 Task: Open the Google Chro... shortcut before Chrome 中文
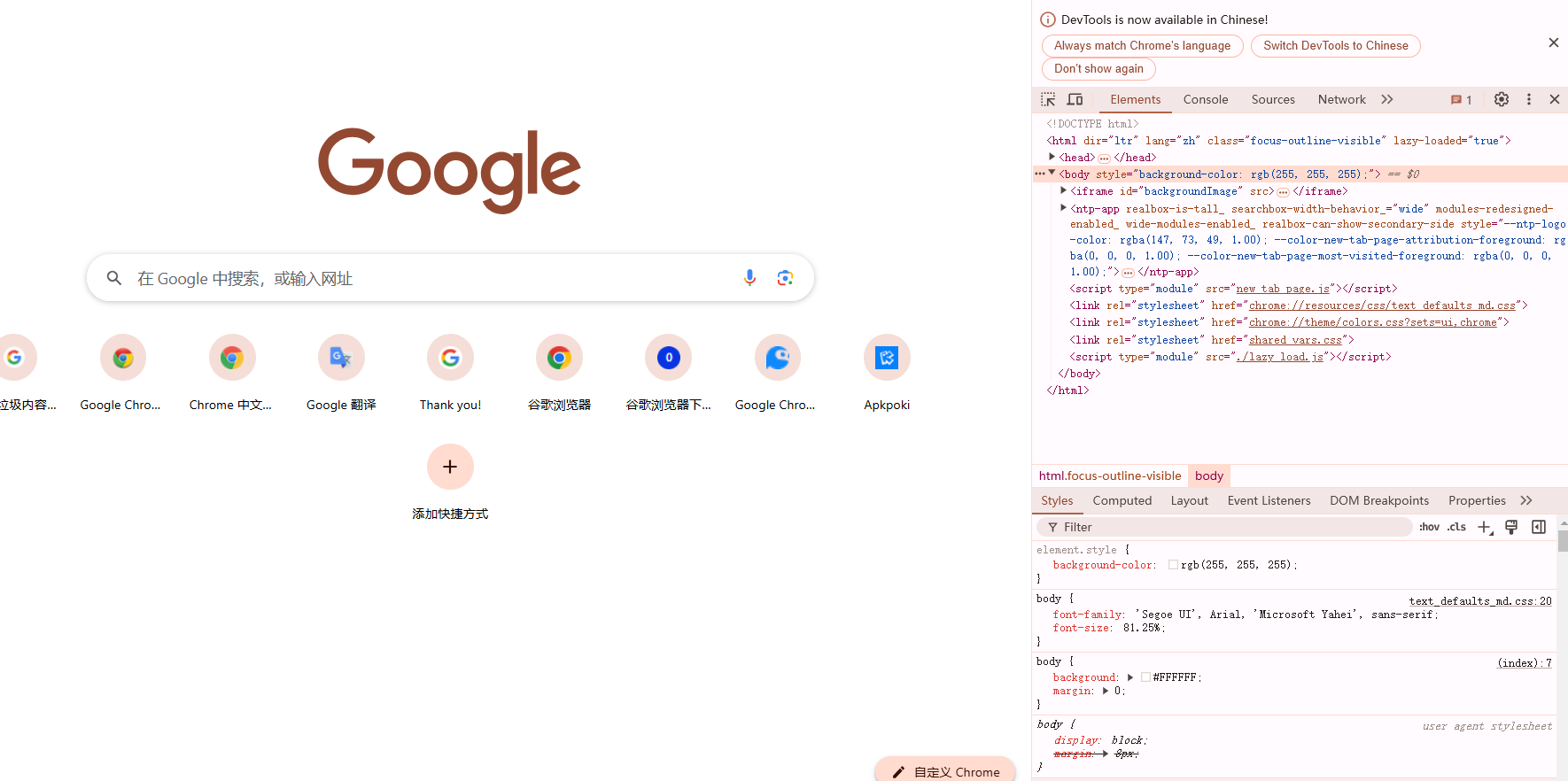123,374
